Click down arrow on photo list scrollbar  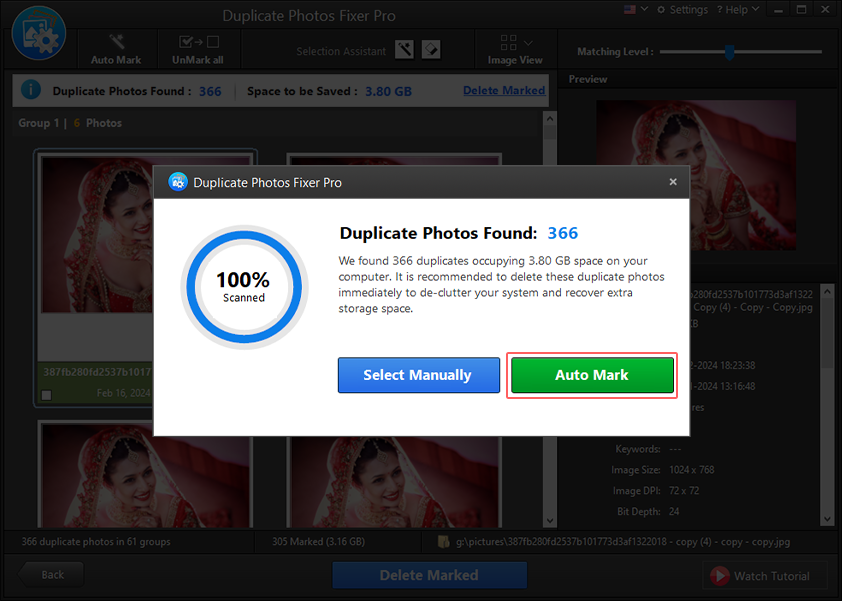[549, 520]
